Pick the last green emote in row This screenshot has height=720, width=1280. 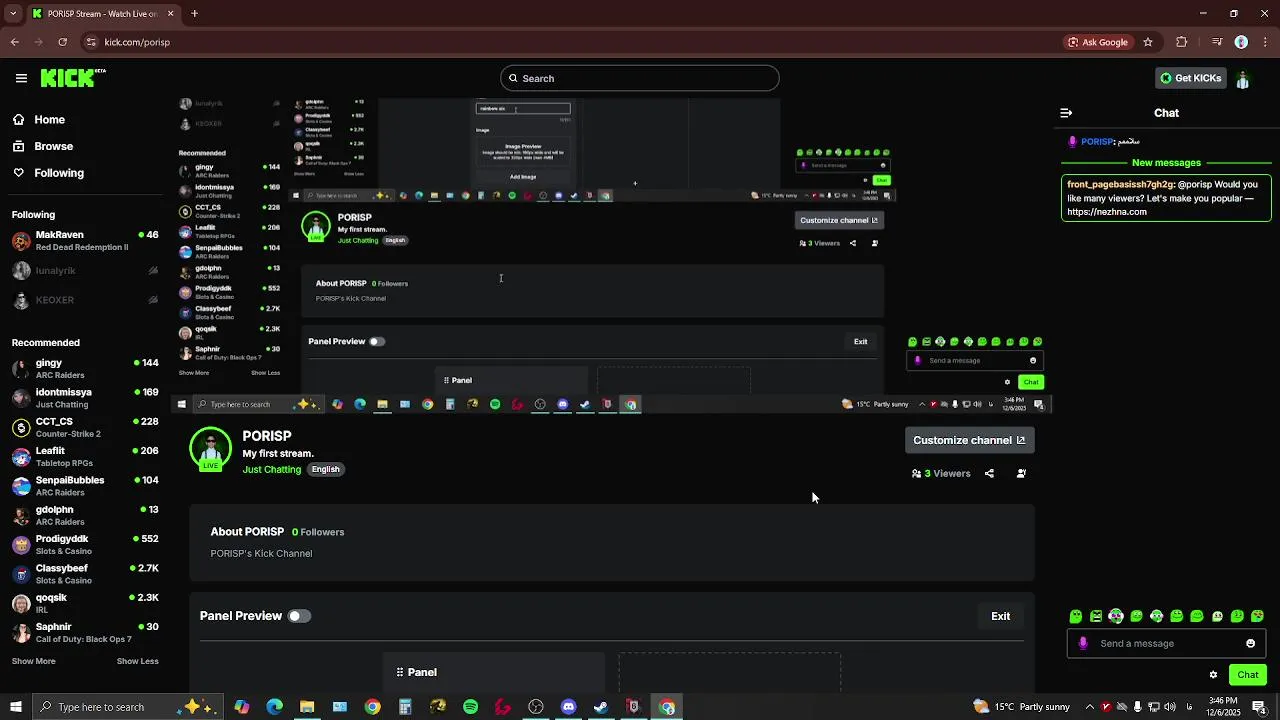[1258, 616]
